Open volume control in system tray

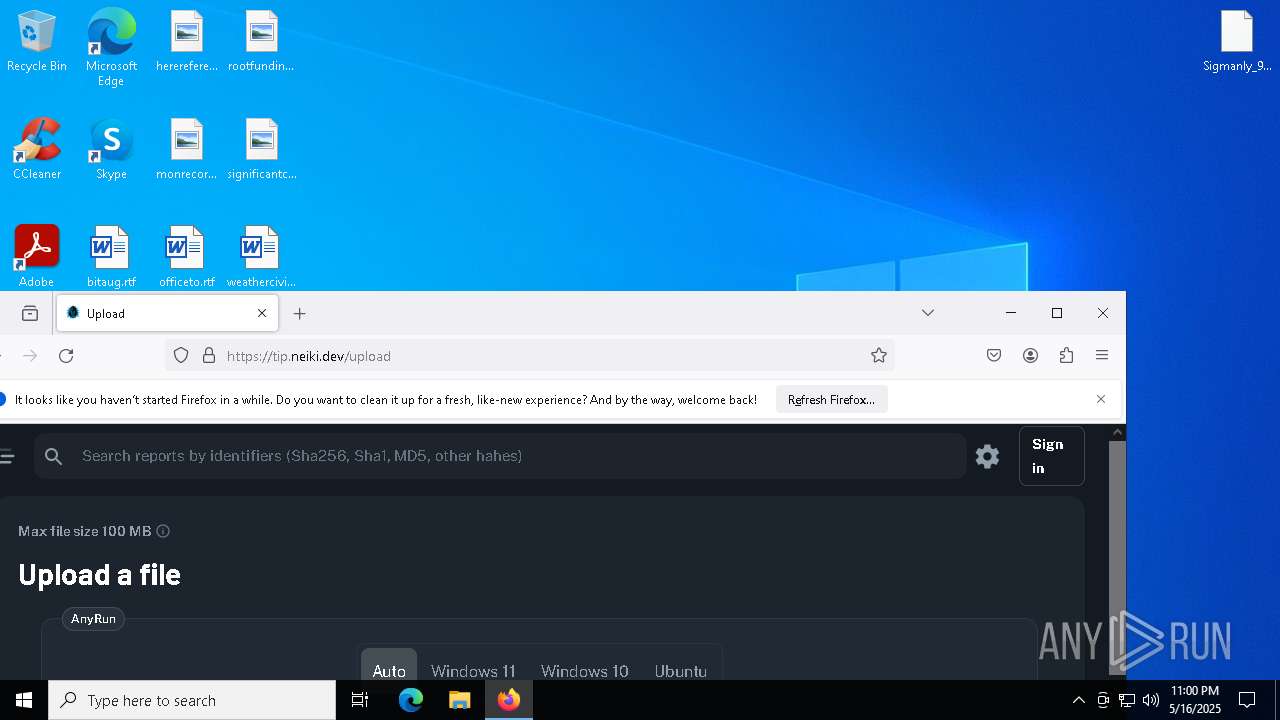point(1151,700)
